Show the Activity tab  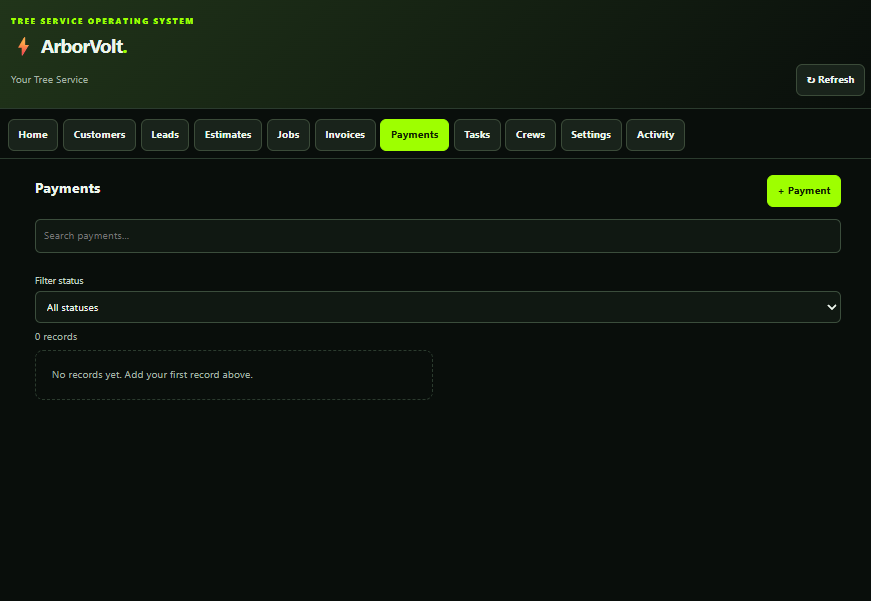point(655,135)
